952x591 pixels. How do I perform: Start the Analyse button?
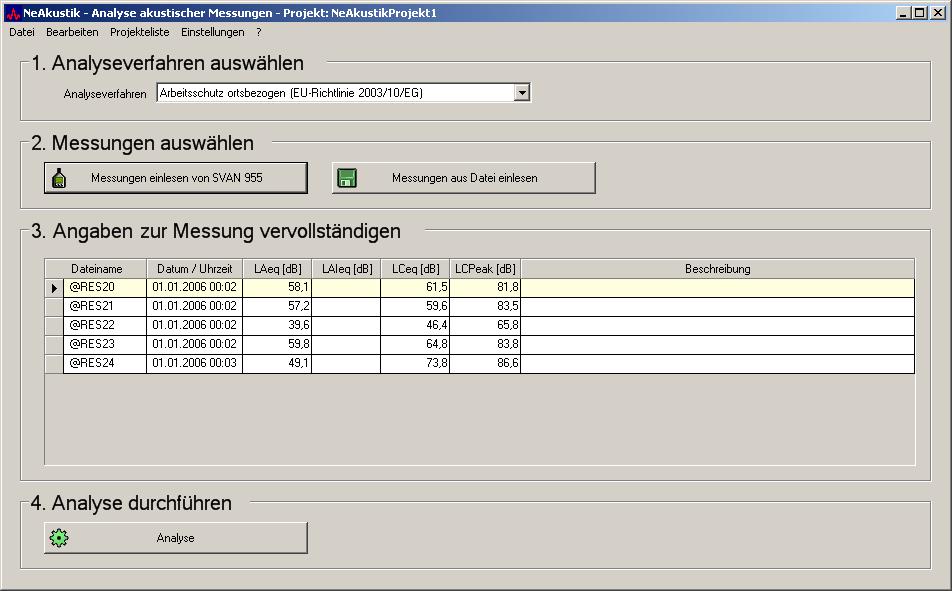175,538
